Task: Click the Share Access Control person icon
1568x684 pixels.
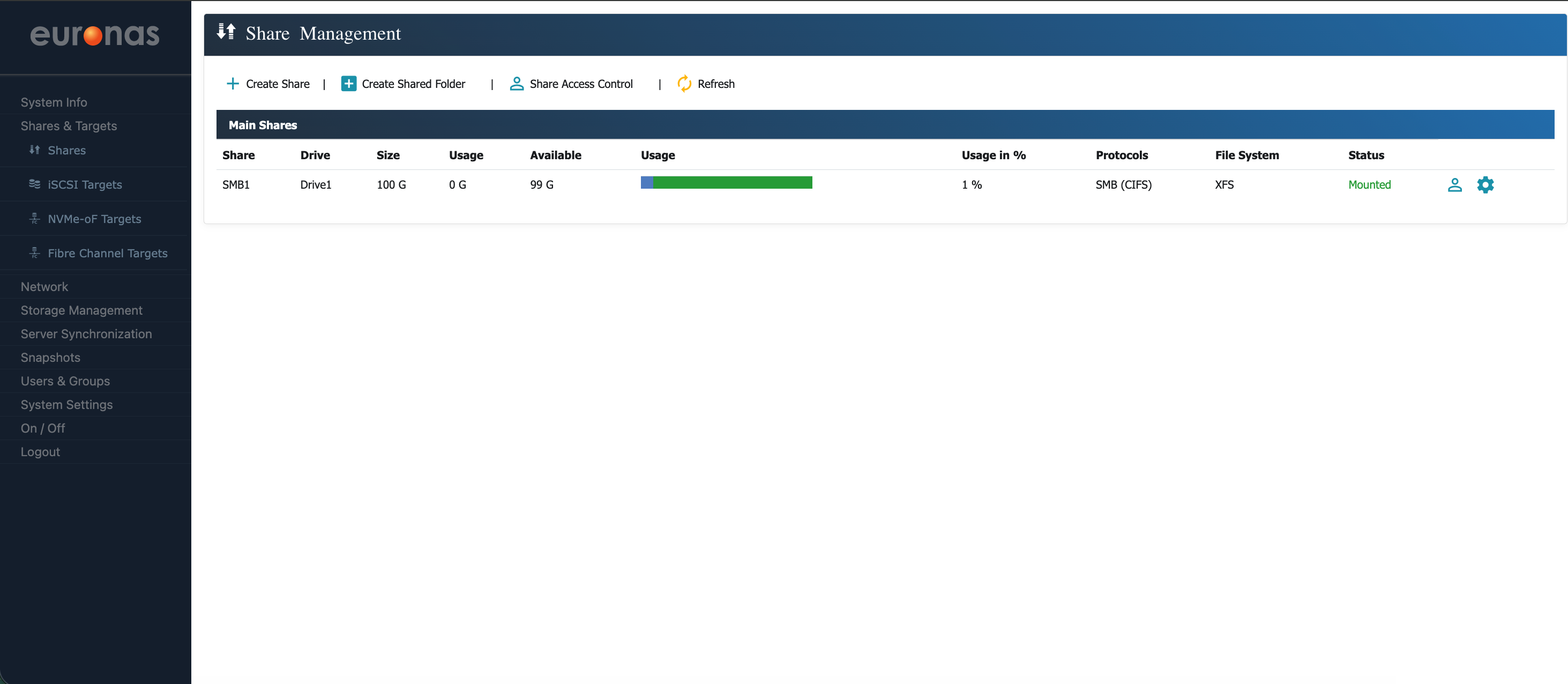Action: (x=516, y=84)
